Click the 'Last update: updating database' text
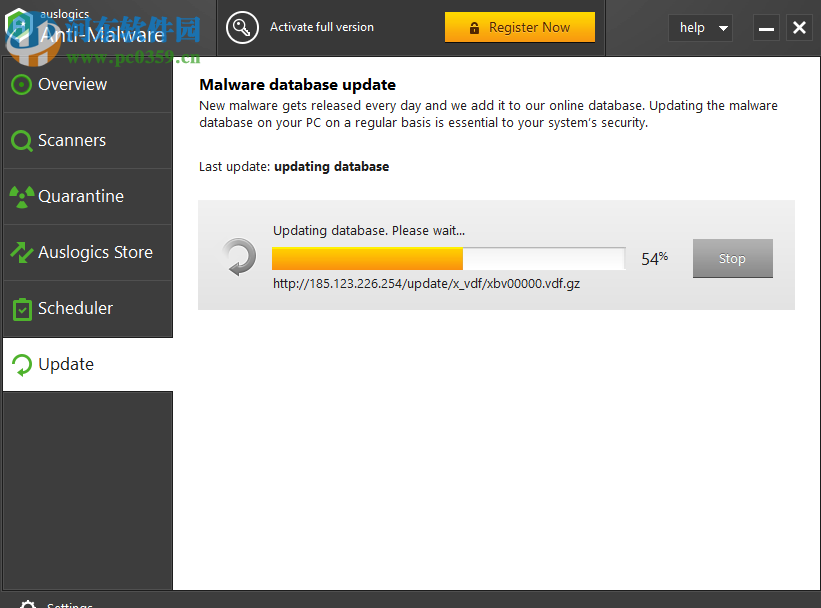Image resolution: width=821 pixels, height=608 pixels. [293, 166]
